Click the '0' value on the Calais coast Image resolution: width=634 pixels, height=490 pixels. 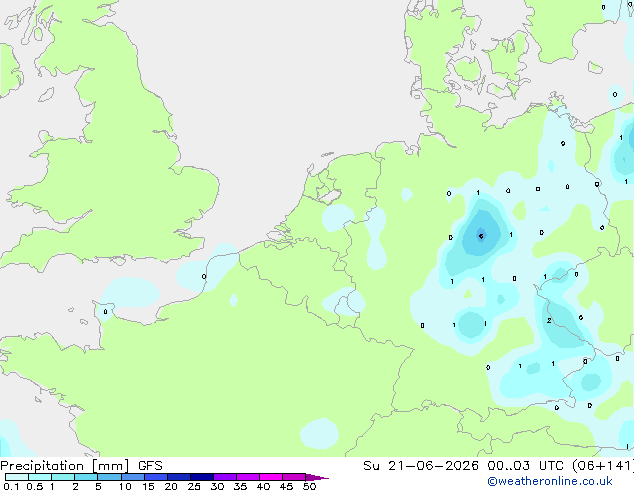point(204,277)
